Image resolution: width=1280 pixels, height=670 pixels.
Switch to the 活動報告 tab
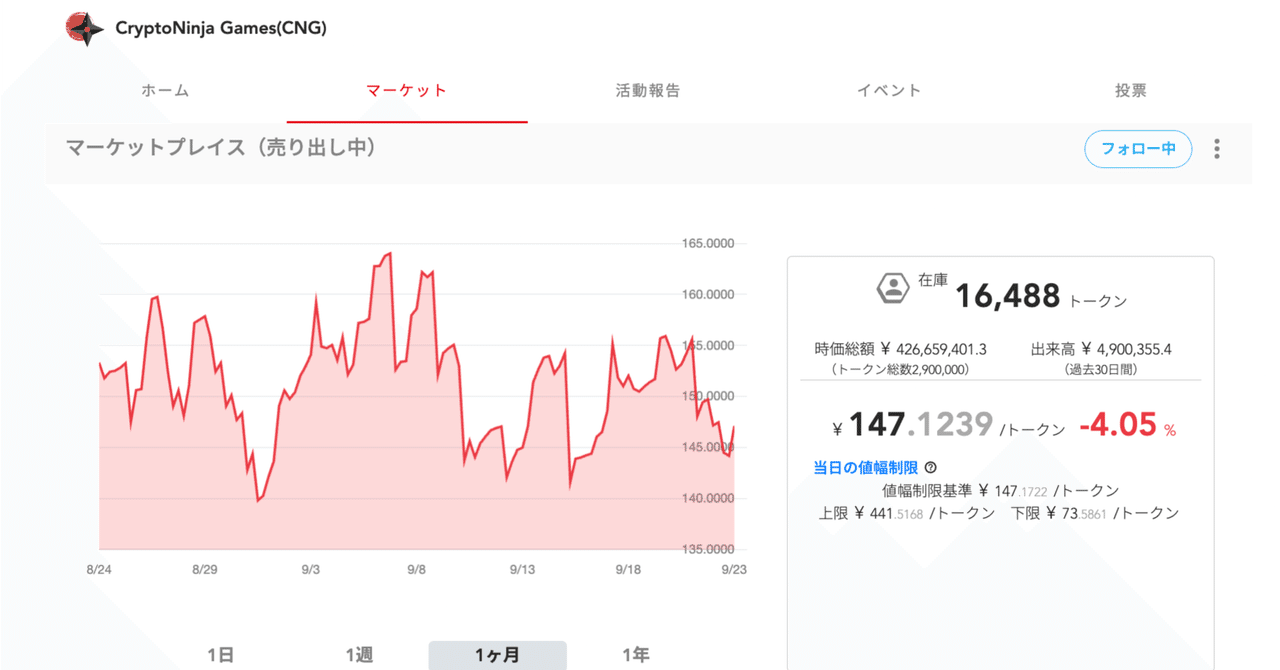[648, 90]
